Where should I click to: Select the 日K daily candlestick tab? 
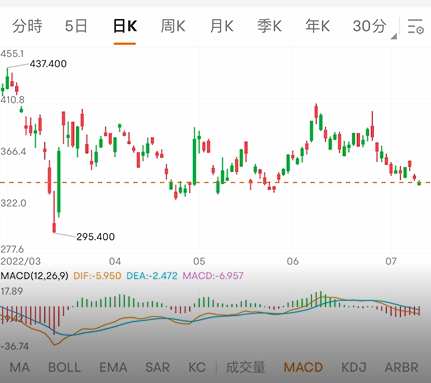point(125,26)
